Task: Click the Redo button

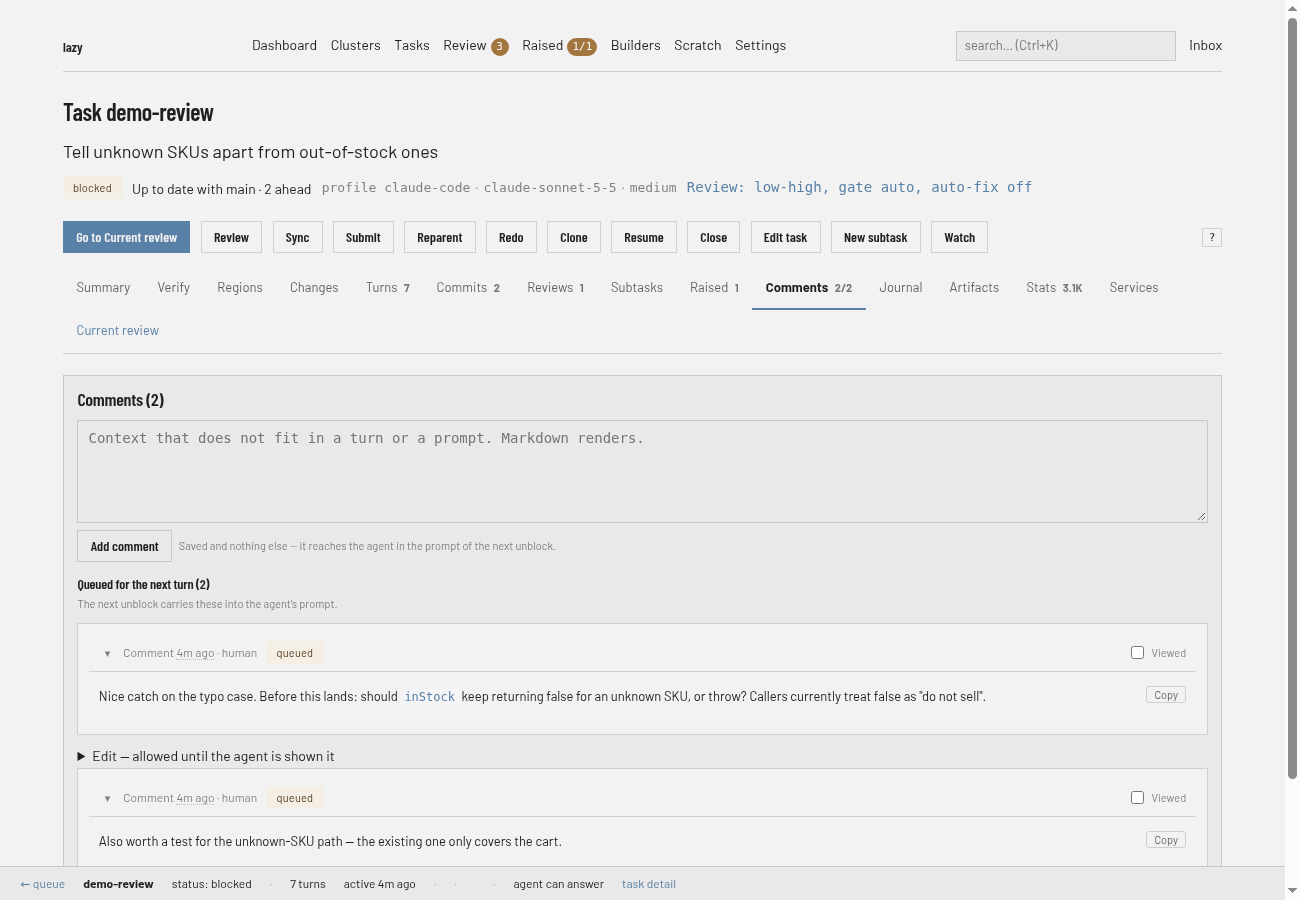Action: [511, 237]
